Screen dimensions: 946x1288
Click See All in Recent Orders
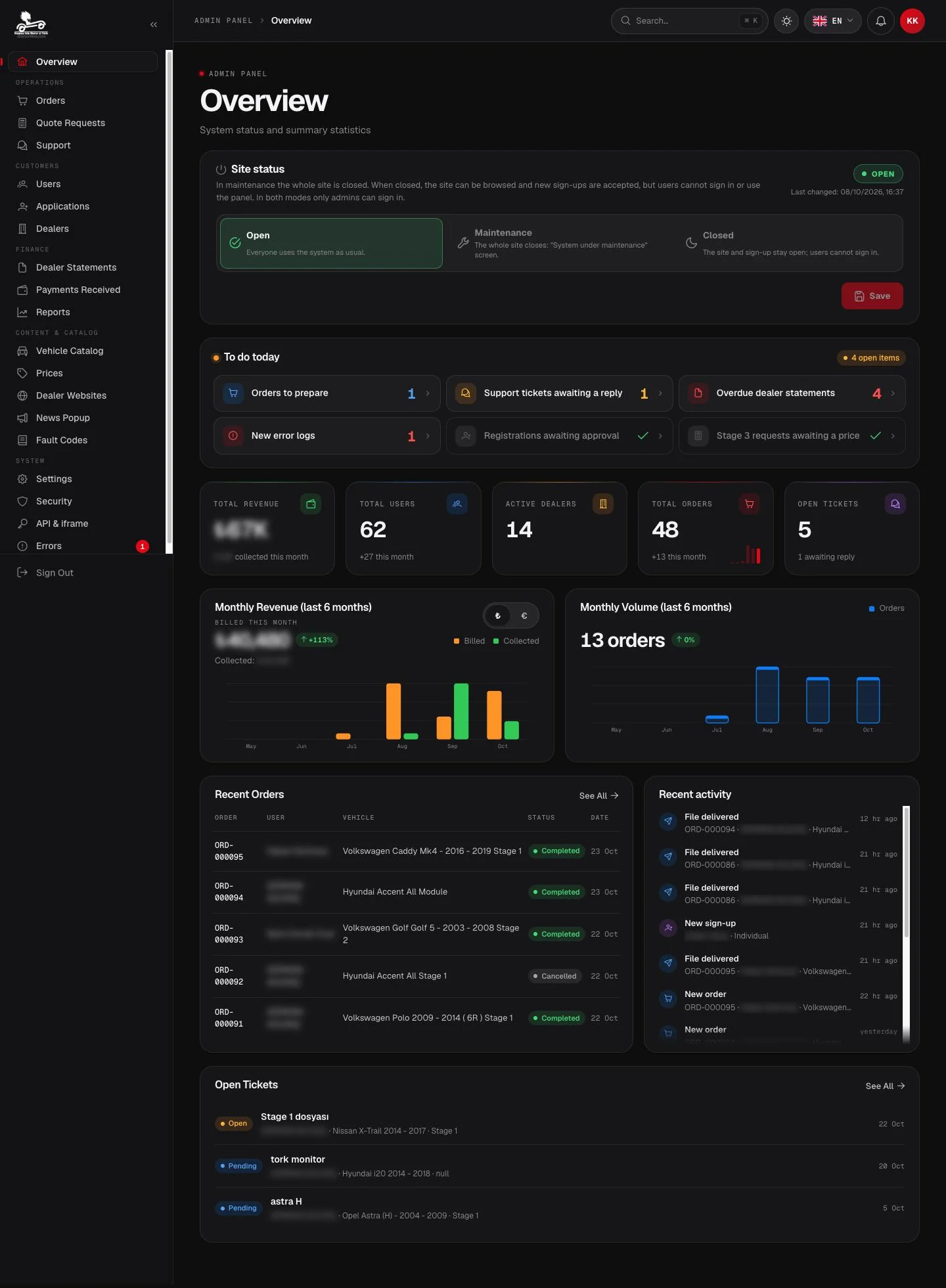[x=598, y=795]
